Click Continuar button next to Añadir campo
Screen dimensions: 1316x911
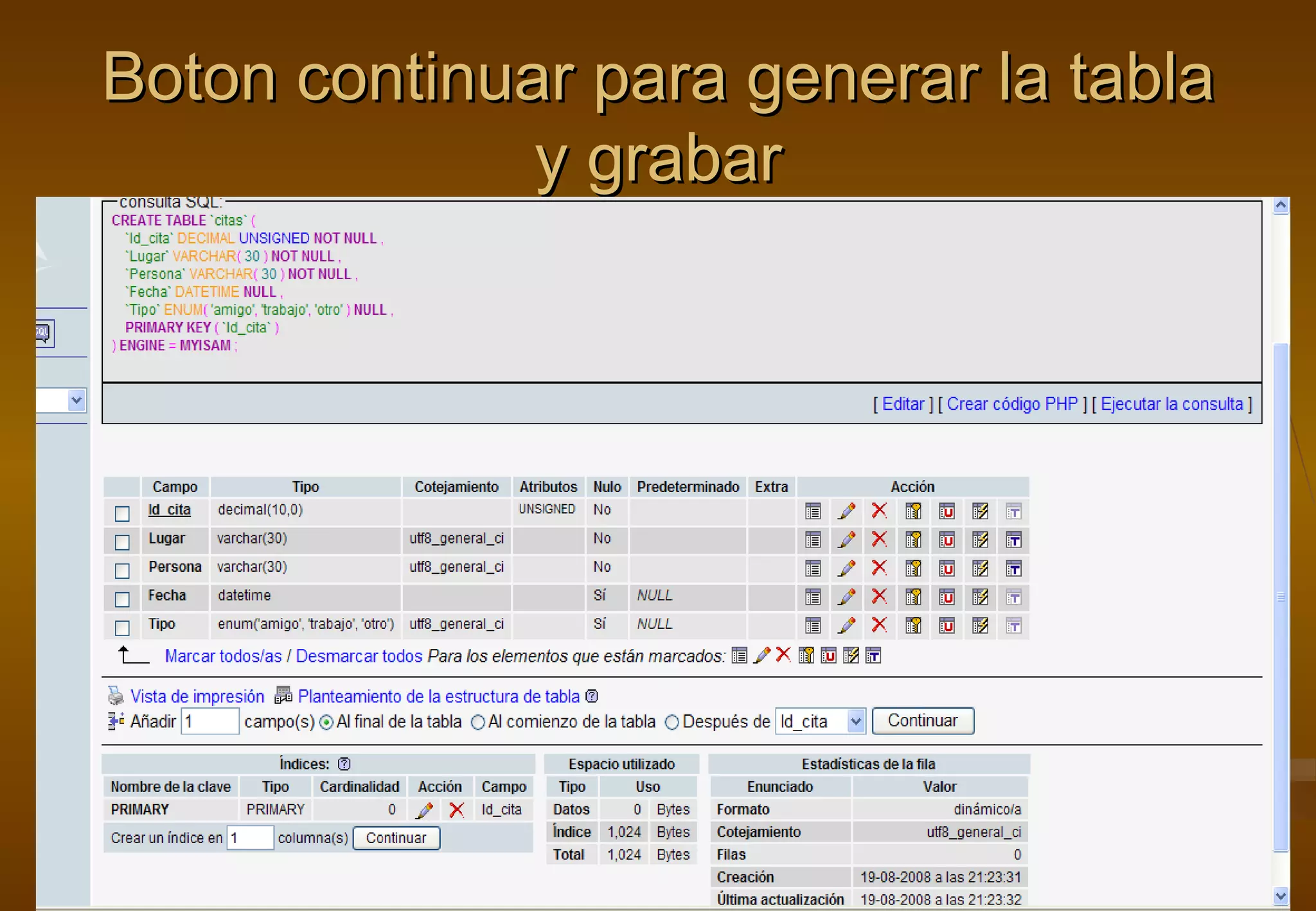923,721
